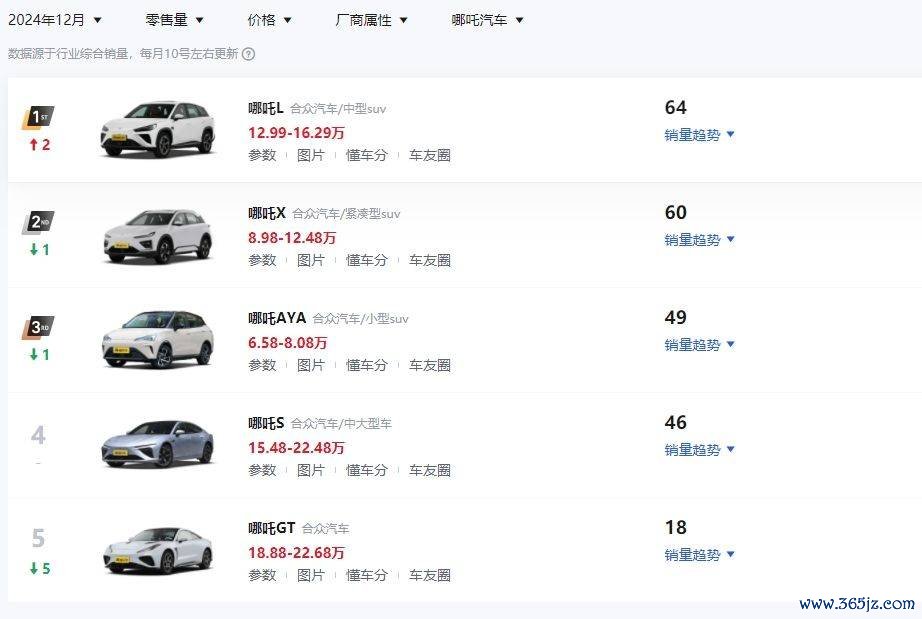Open the 哪吒GT car image
Viewport: 922px width, 619px height.
(x=158, y=550)
